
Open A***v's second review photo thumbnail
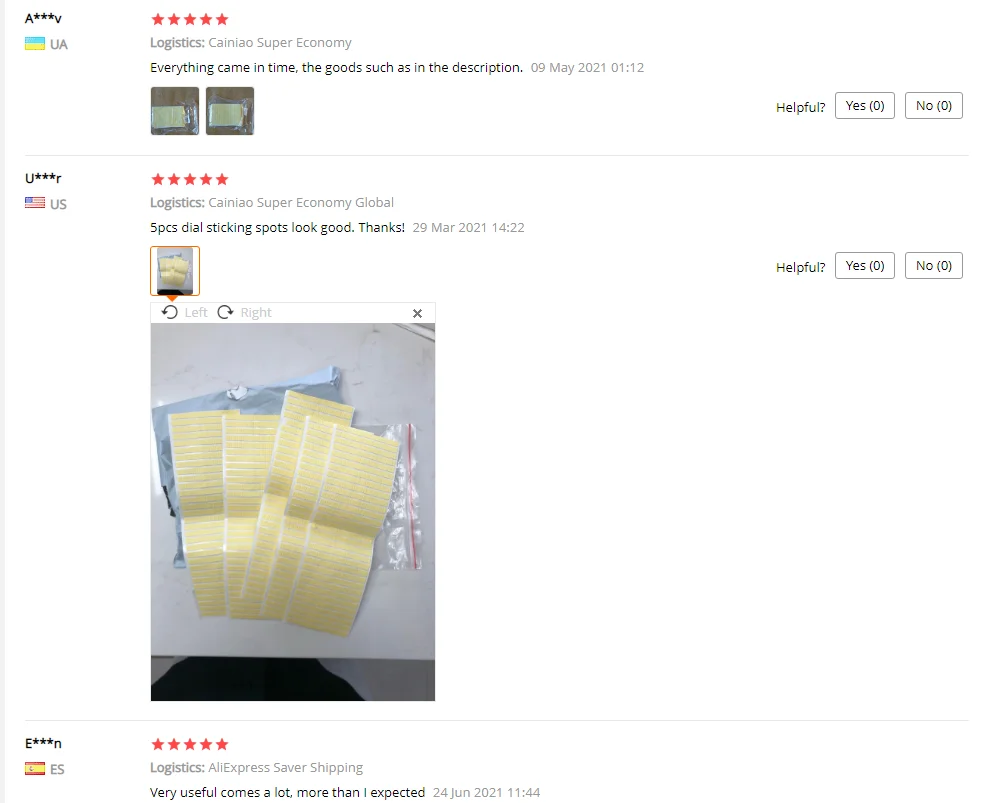tap(230, 111)
